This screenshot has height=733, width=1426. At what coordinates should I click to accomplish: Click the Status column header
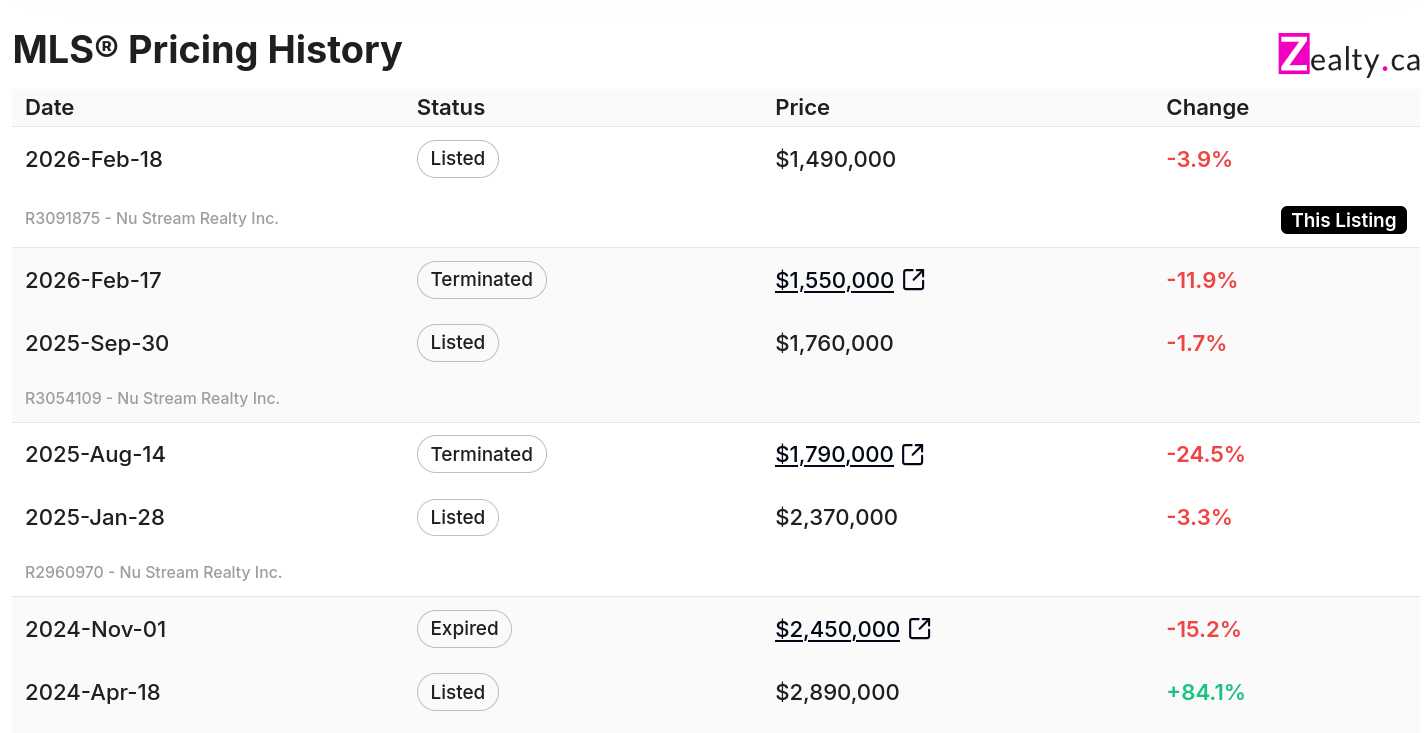point(450,108)
